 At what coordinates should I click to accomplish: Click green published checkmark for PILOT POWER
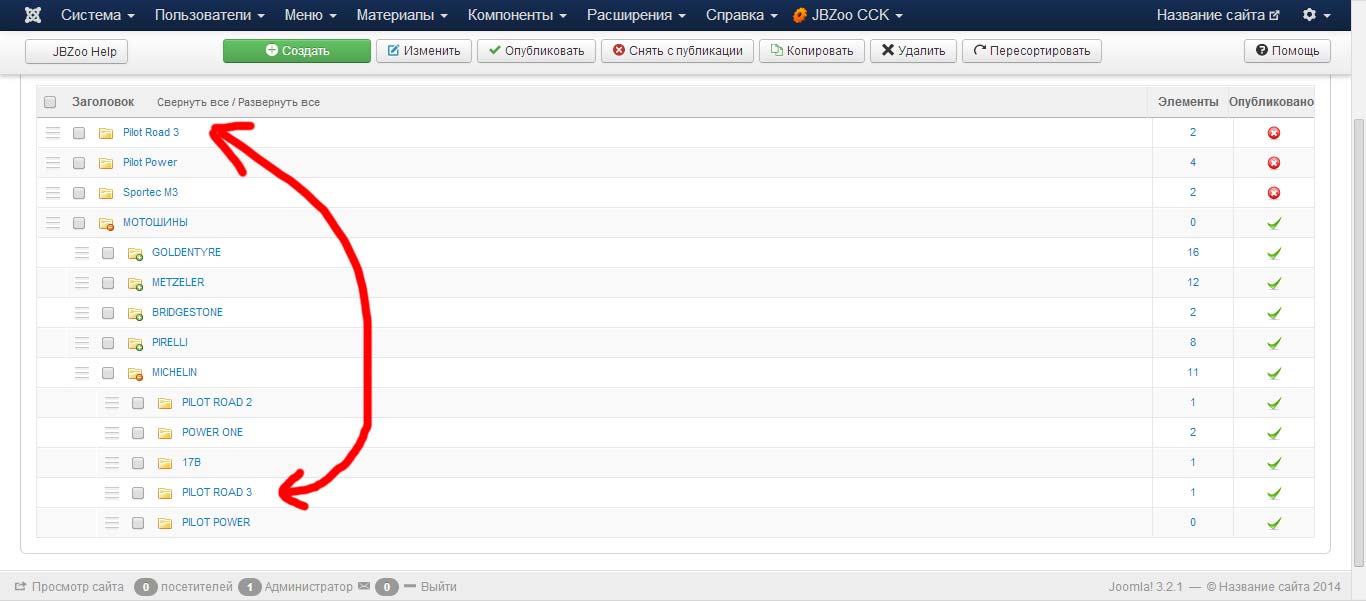click(x=1273, y=523)
